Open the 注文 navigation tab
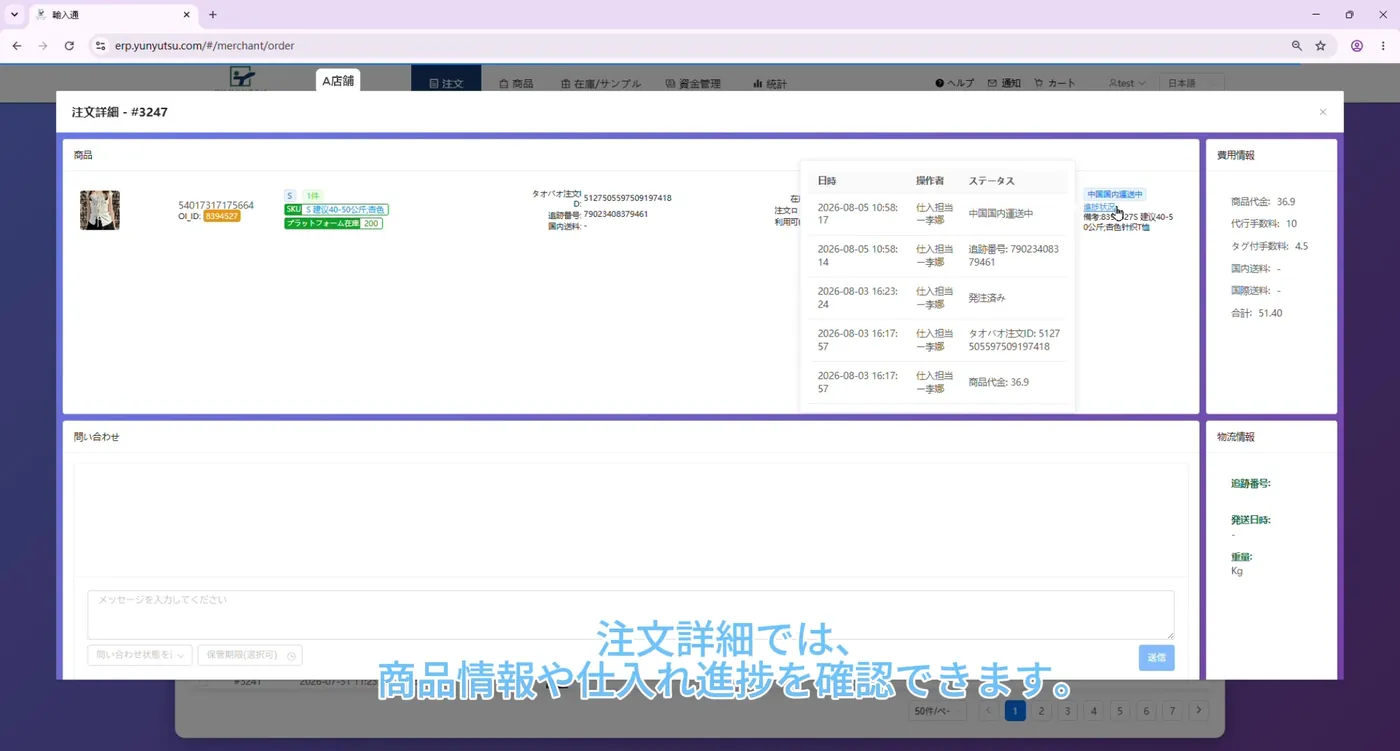 [446, 83]
